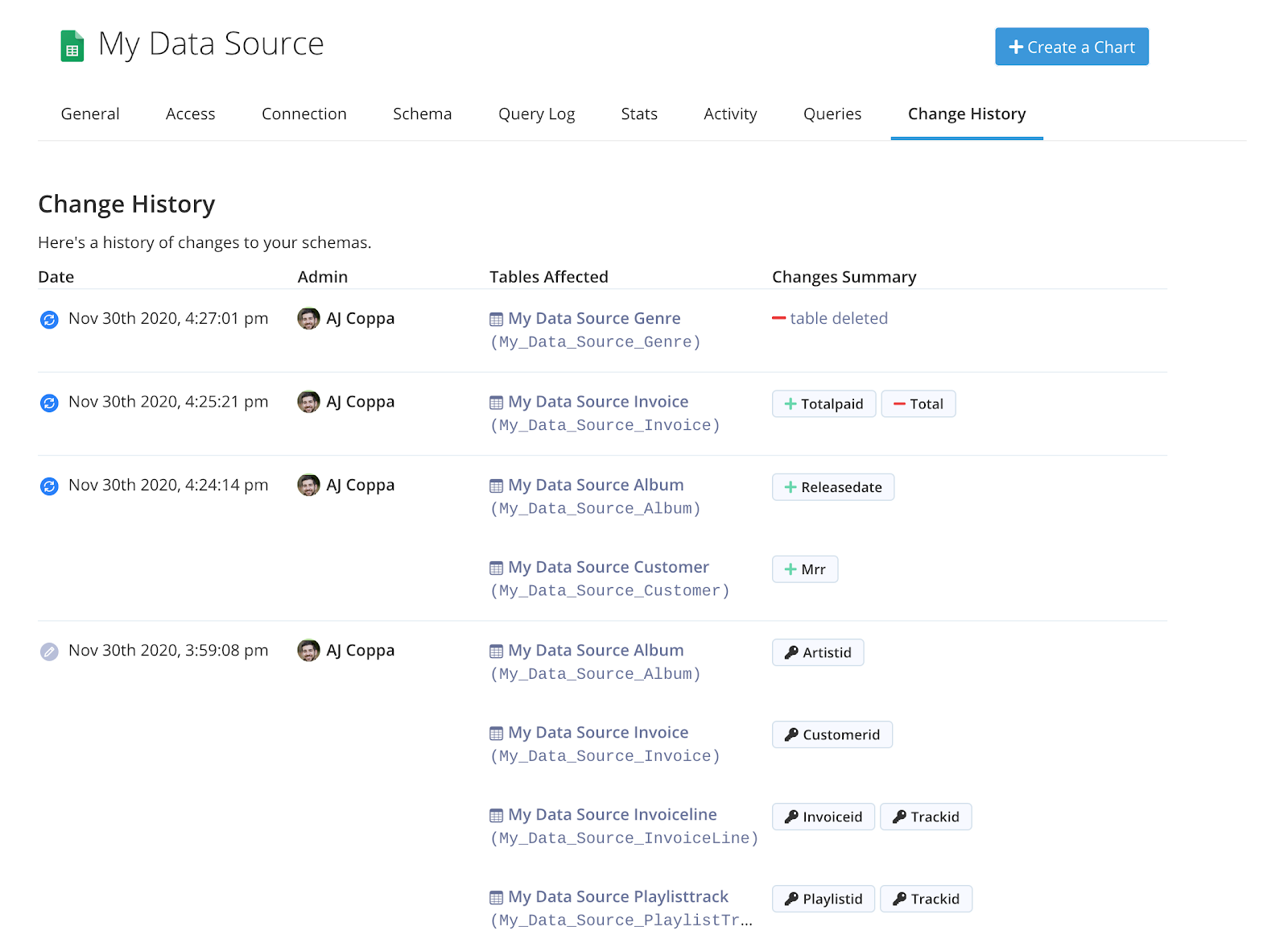Click the Trackid badge in Invoiceline row
1288x943 pixels.
[926, 817]
